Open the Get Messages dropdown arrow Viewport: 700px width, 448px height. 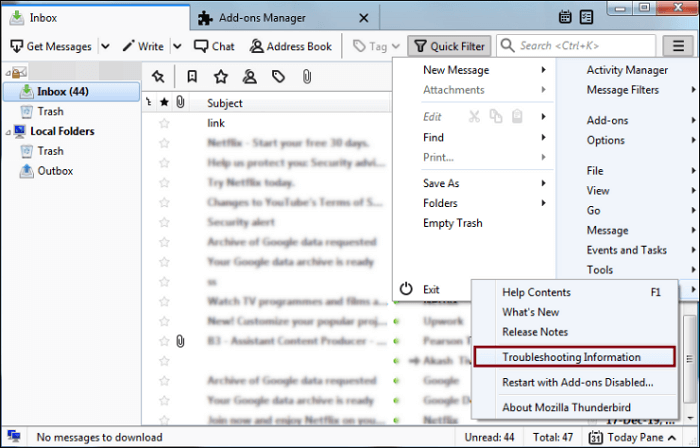pos(105,46)
